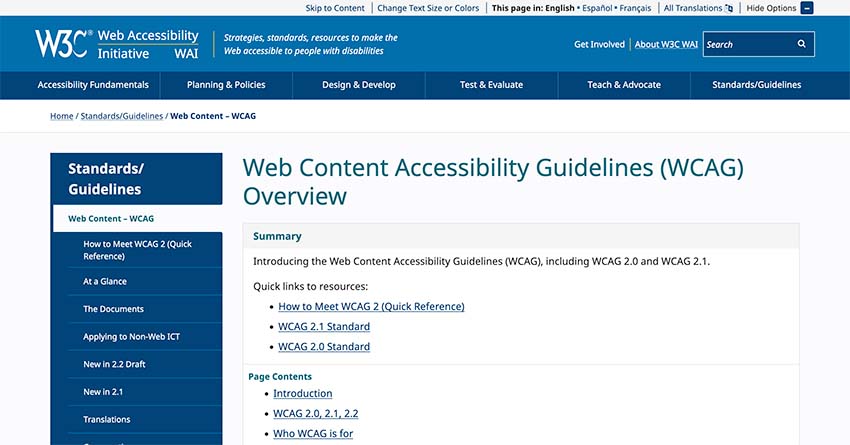Open Planning & Policies menu
Viewport: 850px width, 445px height.
226,85
